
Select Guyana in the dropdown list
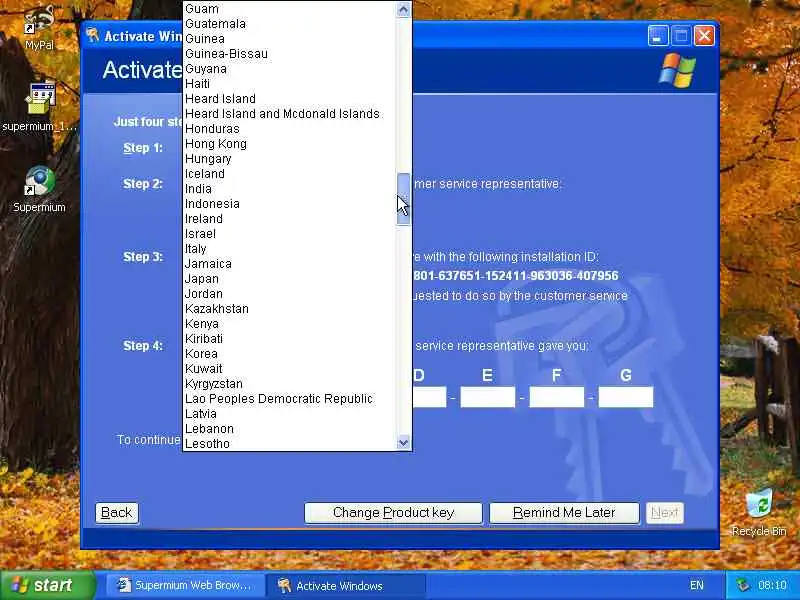coord(290,69)
